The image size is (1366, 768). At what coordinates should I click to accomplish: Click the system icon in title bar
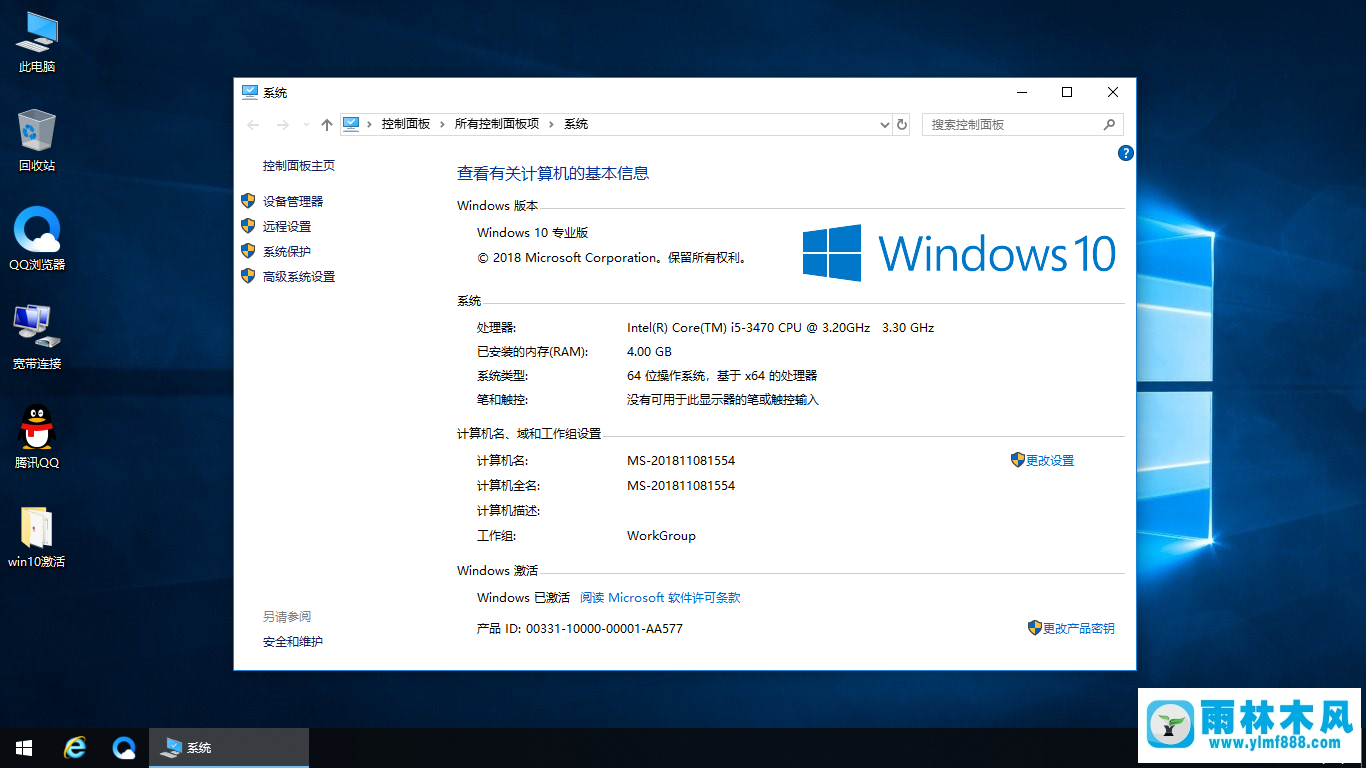coord(250,92)
